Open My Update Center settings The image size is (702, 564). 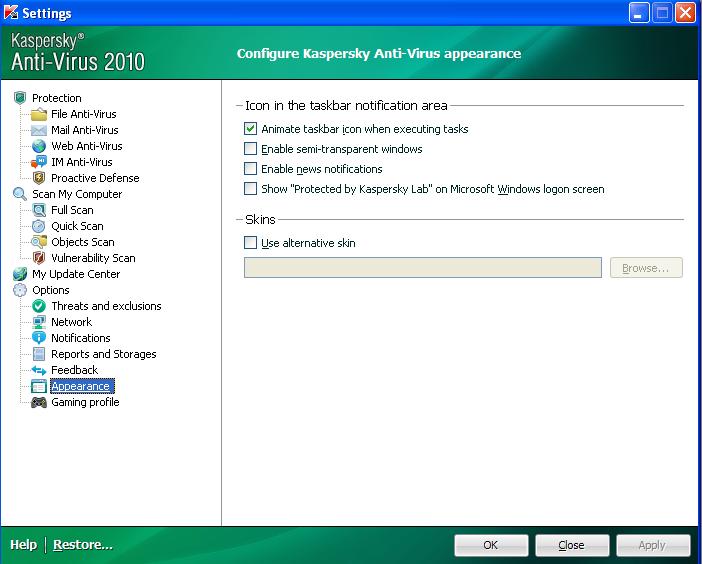[76, 274]
